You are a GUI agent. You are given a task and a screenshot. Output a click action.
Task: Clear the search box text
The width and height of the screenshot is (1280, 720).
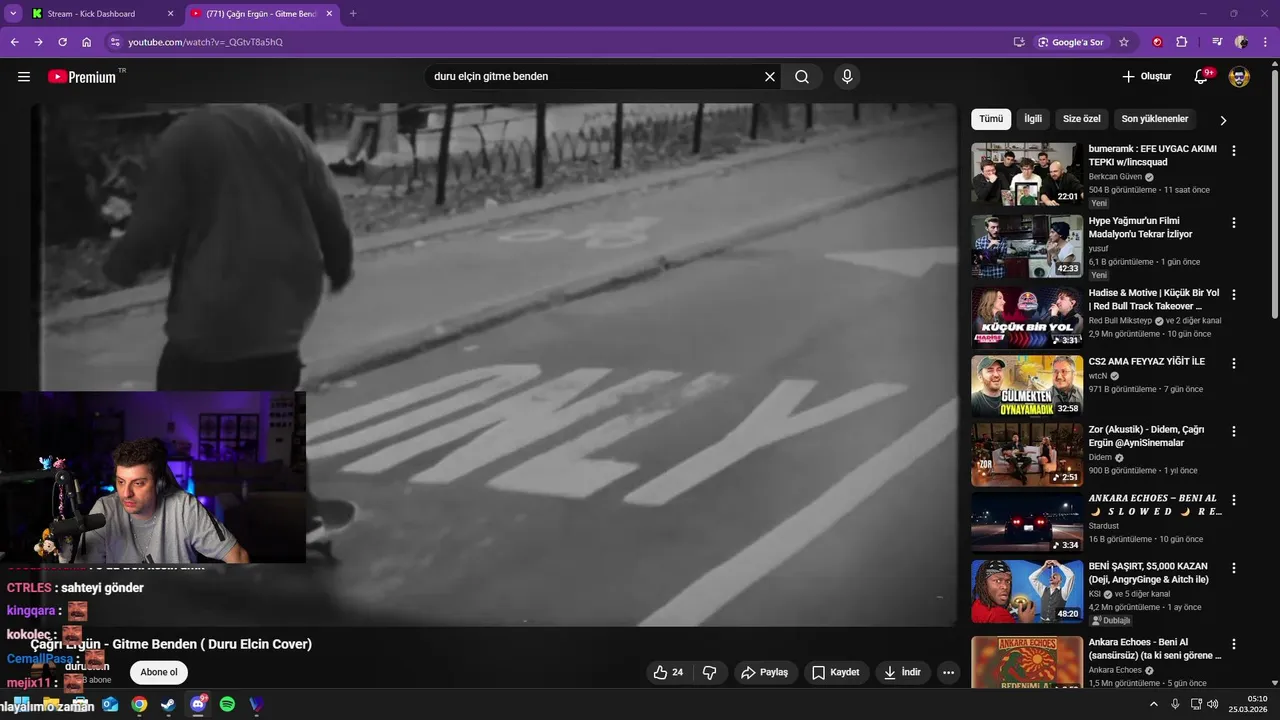coord(770,77)
